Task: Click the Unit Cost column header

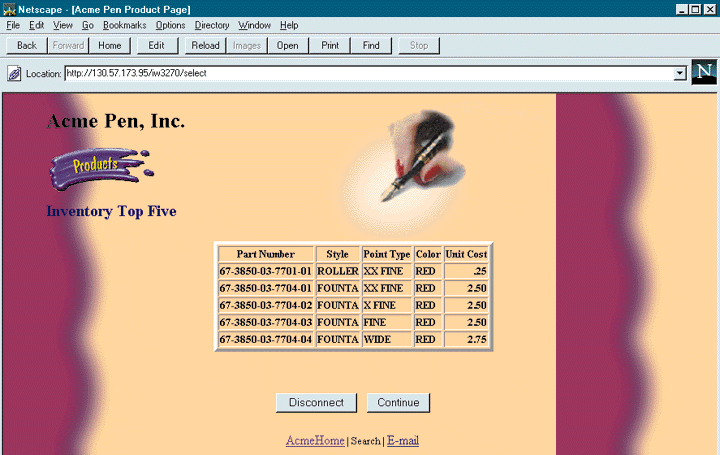Action: [x=466, y=254]
